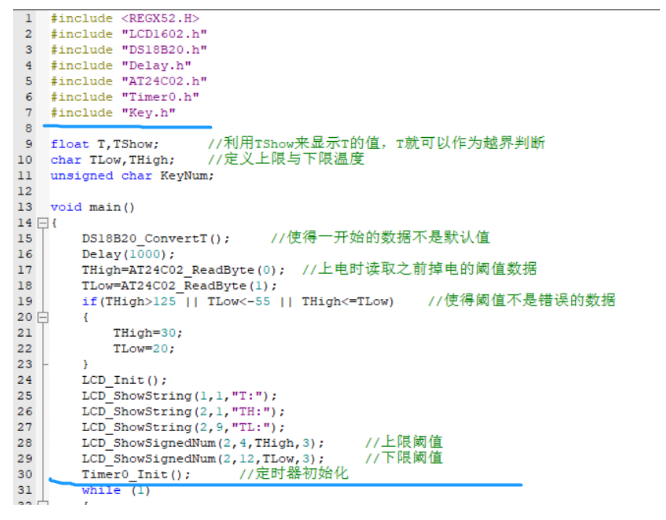This screenshot has width=666, height=520.
Task: Click line number 1 in the gutter
Action: [x=28, y=18]
